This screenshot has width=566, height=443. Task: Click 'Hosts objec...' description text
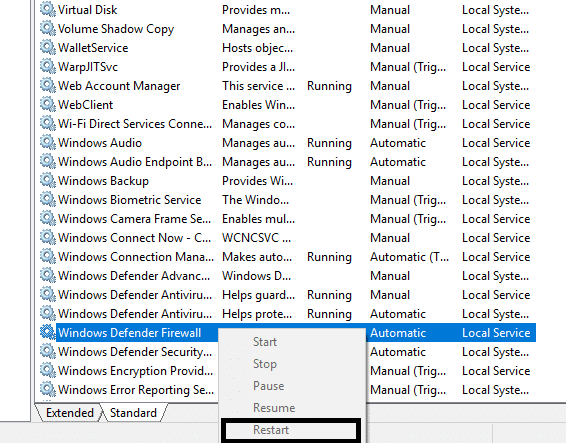click(258, 48)
